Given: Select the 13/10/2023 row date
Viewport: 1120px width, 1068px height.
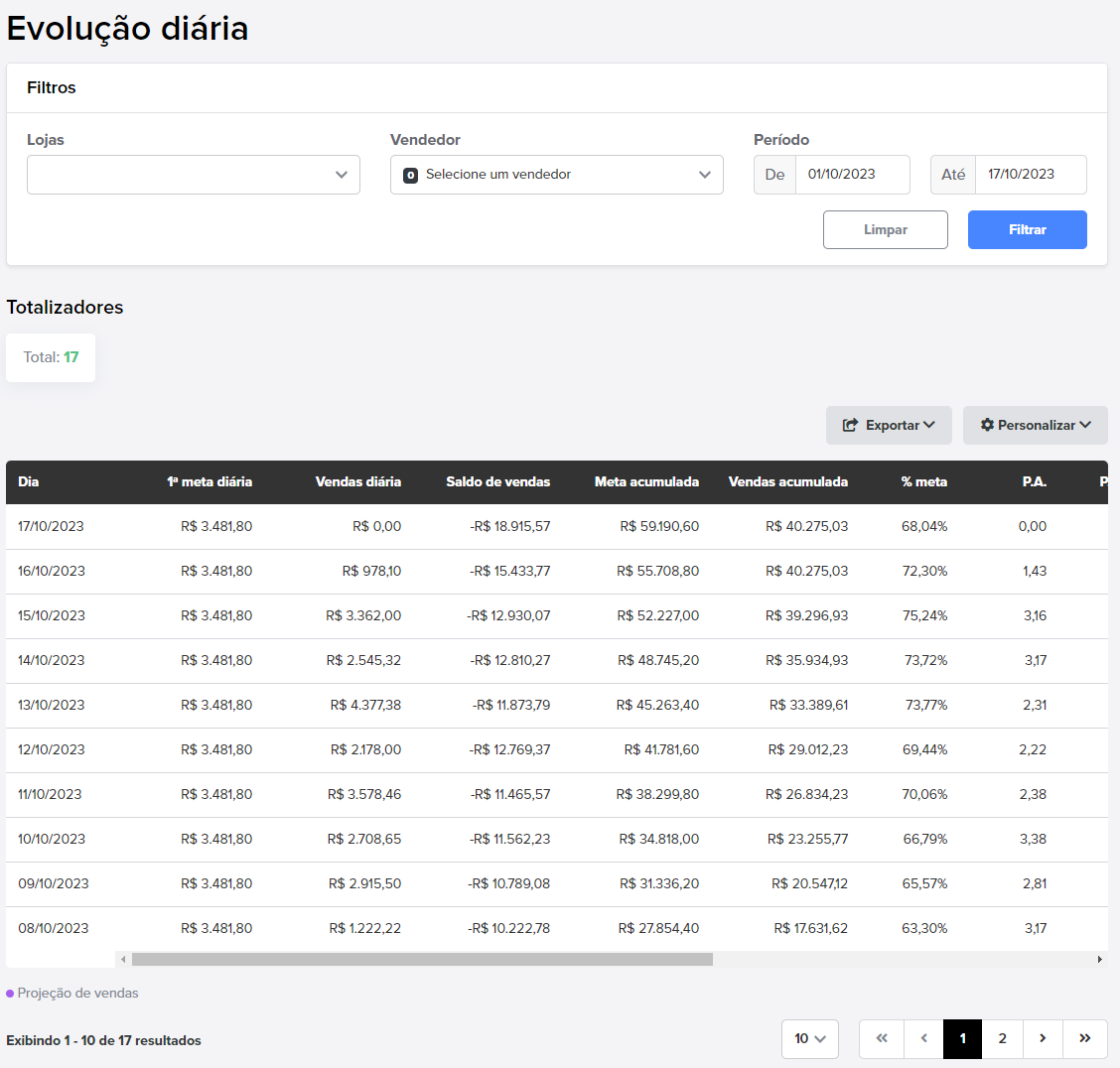Looking at the screenshot, I should pyautogui.click(x=51, y=706).
